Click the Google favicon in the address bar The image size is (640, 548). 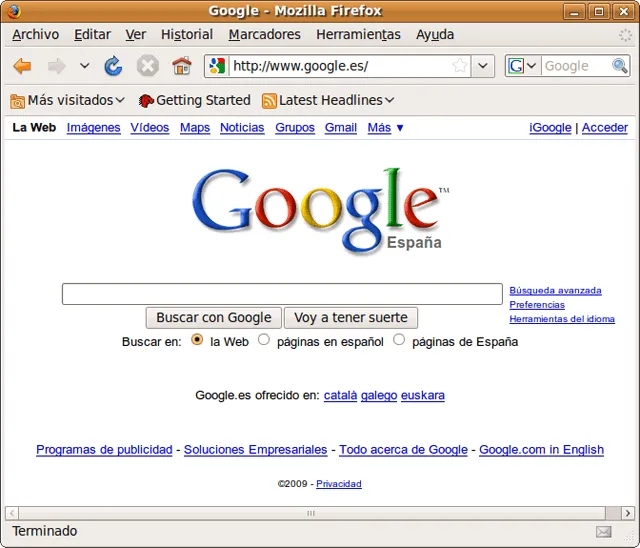pyautogui.click(x=217, y=66)
